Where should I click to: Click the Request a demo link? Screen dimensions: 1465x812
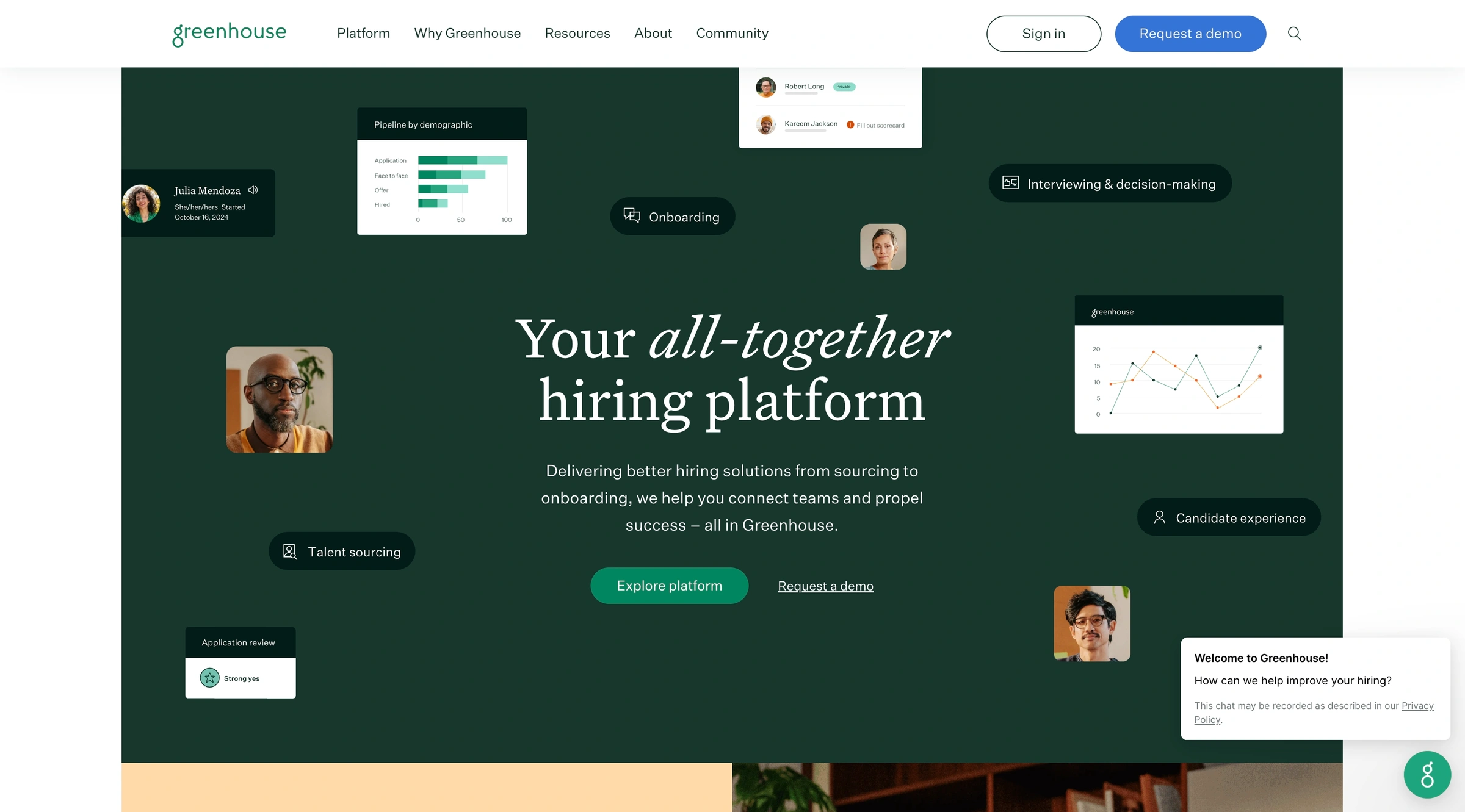click(825, 585)
